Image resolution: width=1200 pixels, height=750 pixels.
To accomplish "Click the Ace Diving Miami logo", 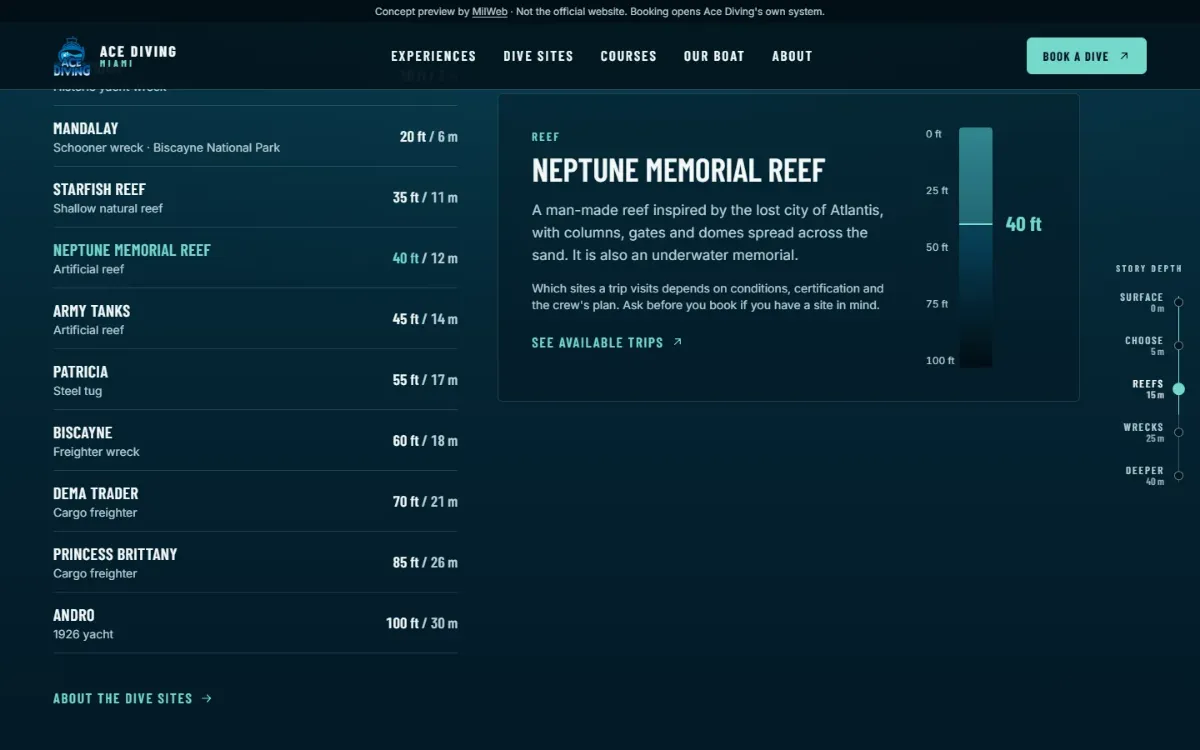I will (x=115, y=56).
